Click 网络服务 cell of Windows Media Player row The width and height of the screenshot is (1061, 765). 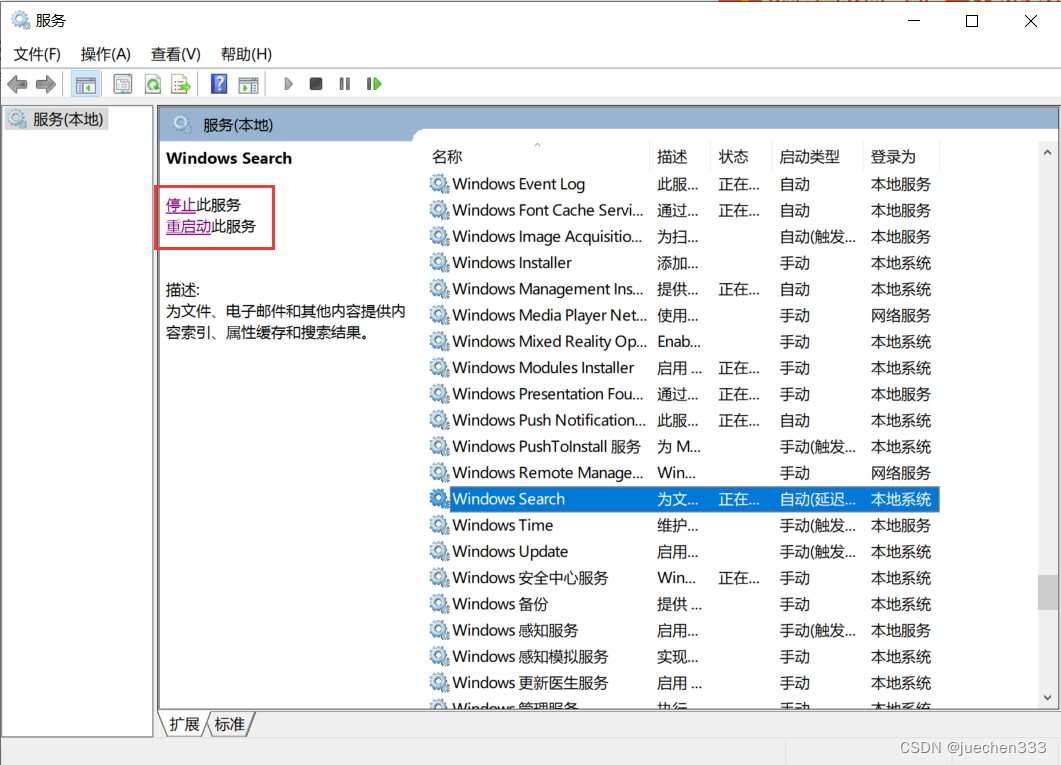[x=901, y=315]
